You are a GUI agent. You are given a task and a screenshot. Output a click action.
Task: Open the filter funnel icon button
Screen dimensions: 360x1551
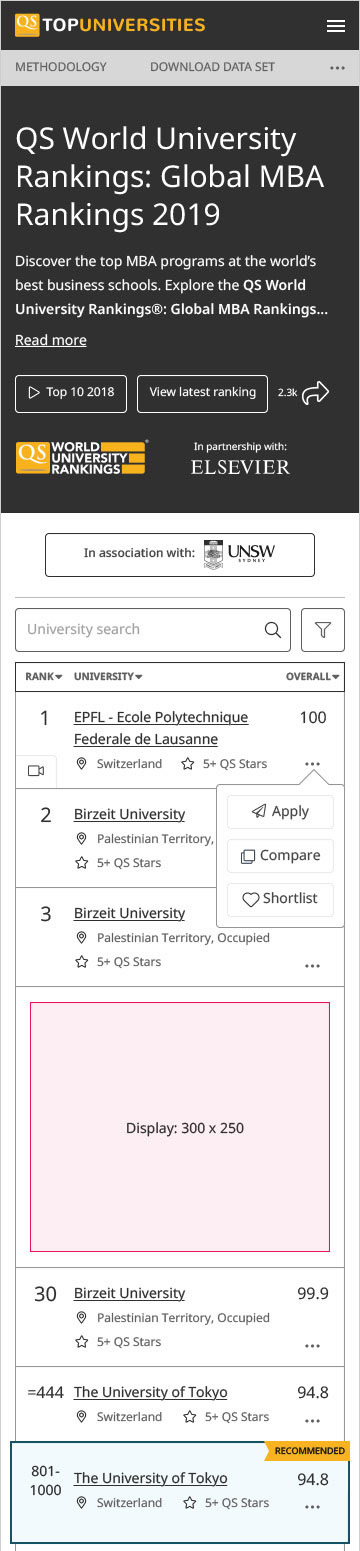(x=323, y=630)
